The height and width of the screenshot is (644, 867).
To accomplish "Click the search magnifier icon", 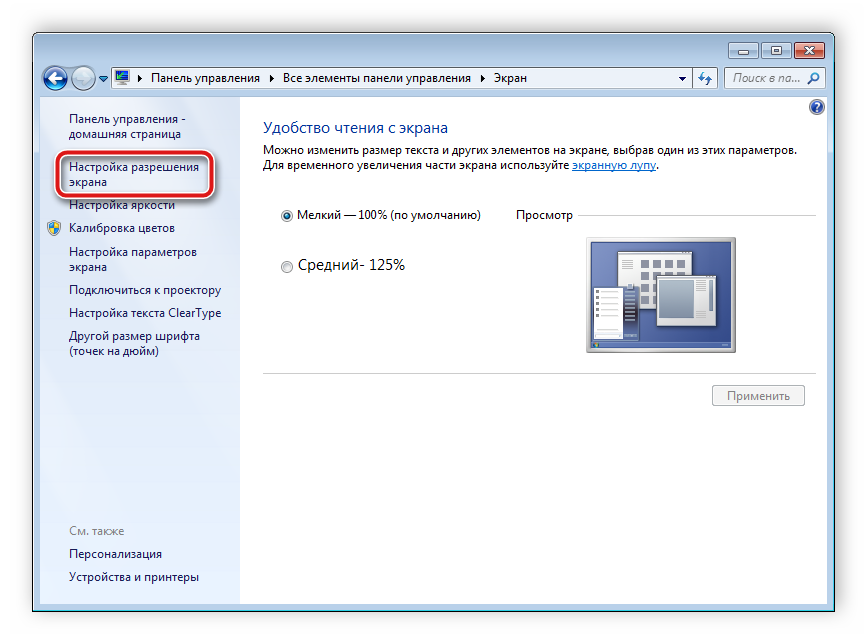I will [814, 78].
